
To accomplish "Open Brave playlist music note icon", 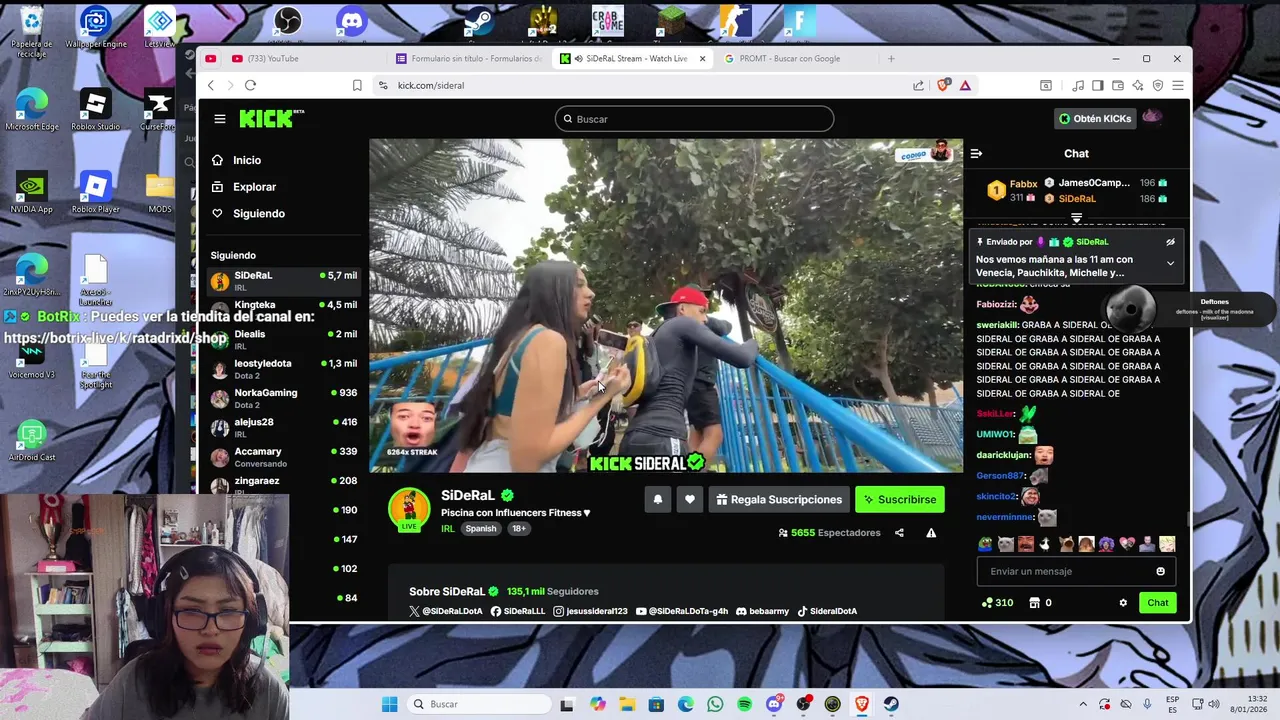I will [1078, 85].
